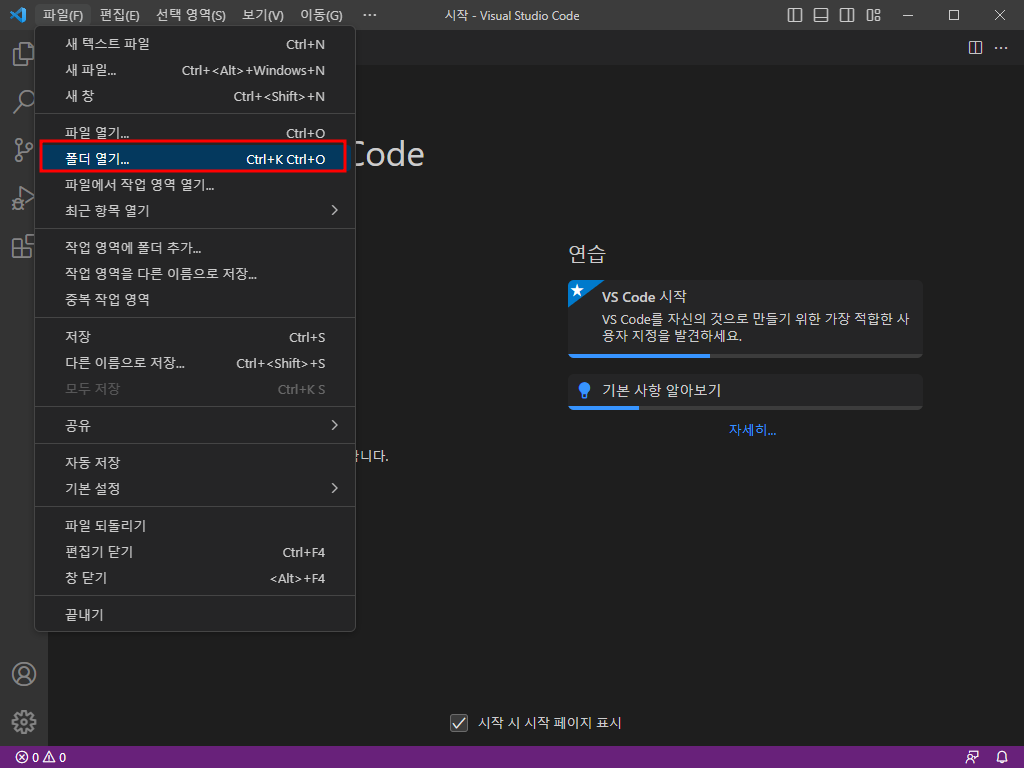This screenshot has height=768, width=1024.
Task: Select 중복 작업 영역 menu item
Action: pyautogui.click(x=195, y=300)
